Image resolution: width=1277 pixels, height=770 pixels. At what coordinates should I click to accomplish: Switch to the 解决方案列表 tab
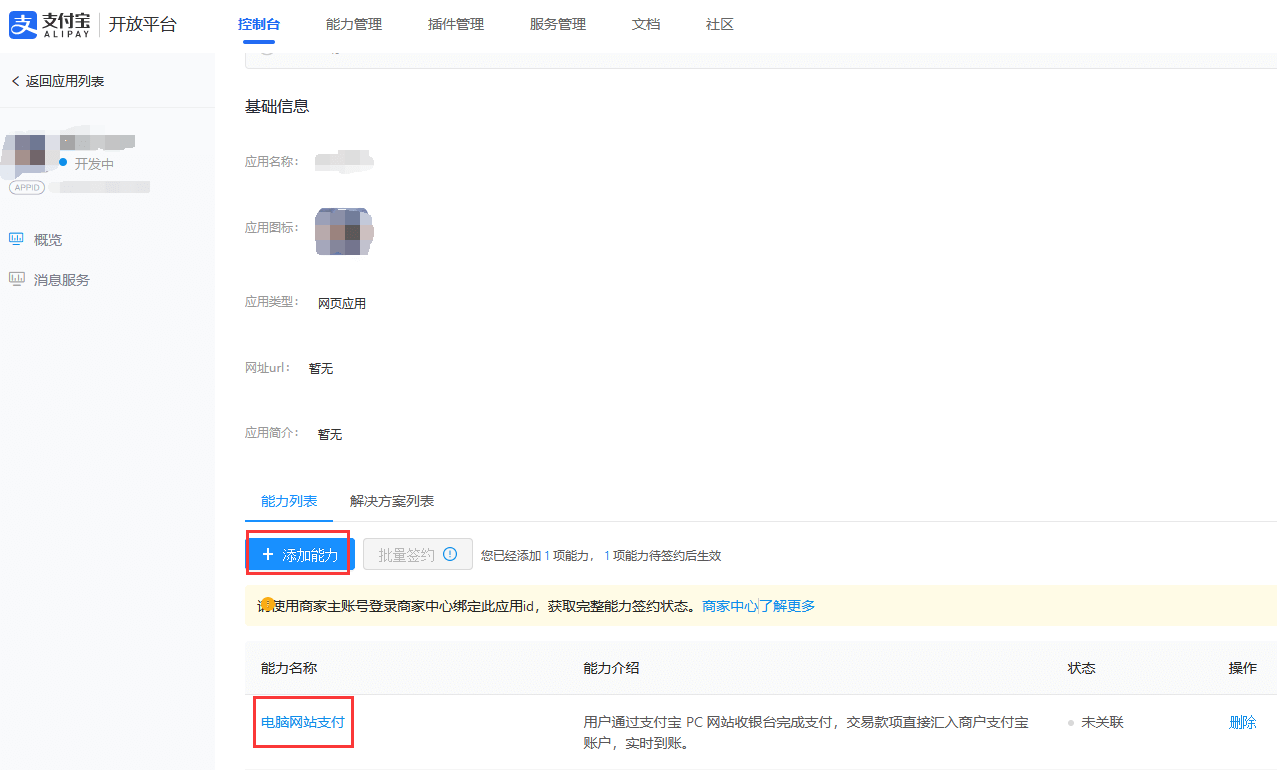[392, 501]
